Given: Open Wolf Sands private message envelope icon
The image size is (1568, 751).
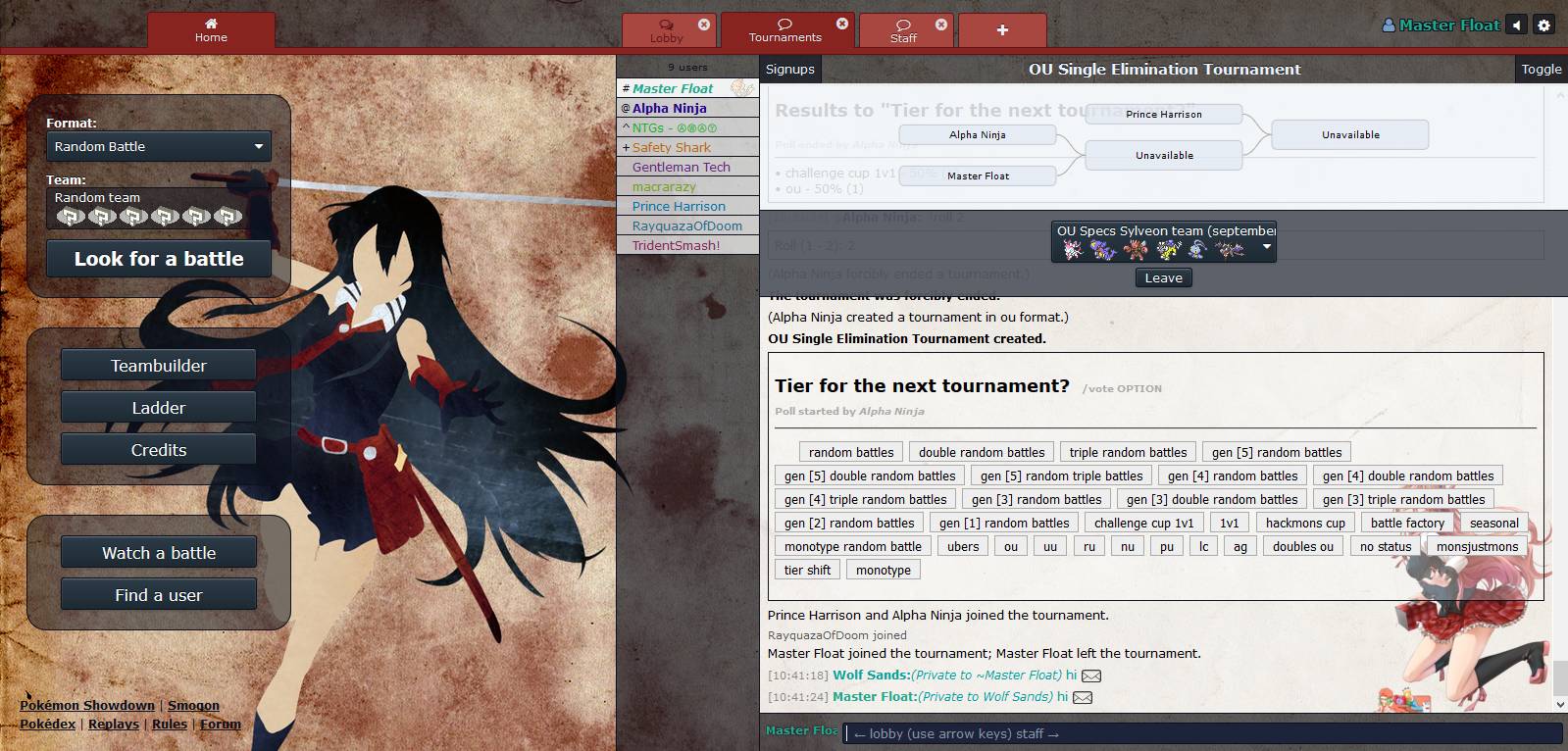Looking at the screenshot, I should pyautogui.click(x=1090, y=676).
